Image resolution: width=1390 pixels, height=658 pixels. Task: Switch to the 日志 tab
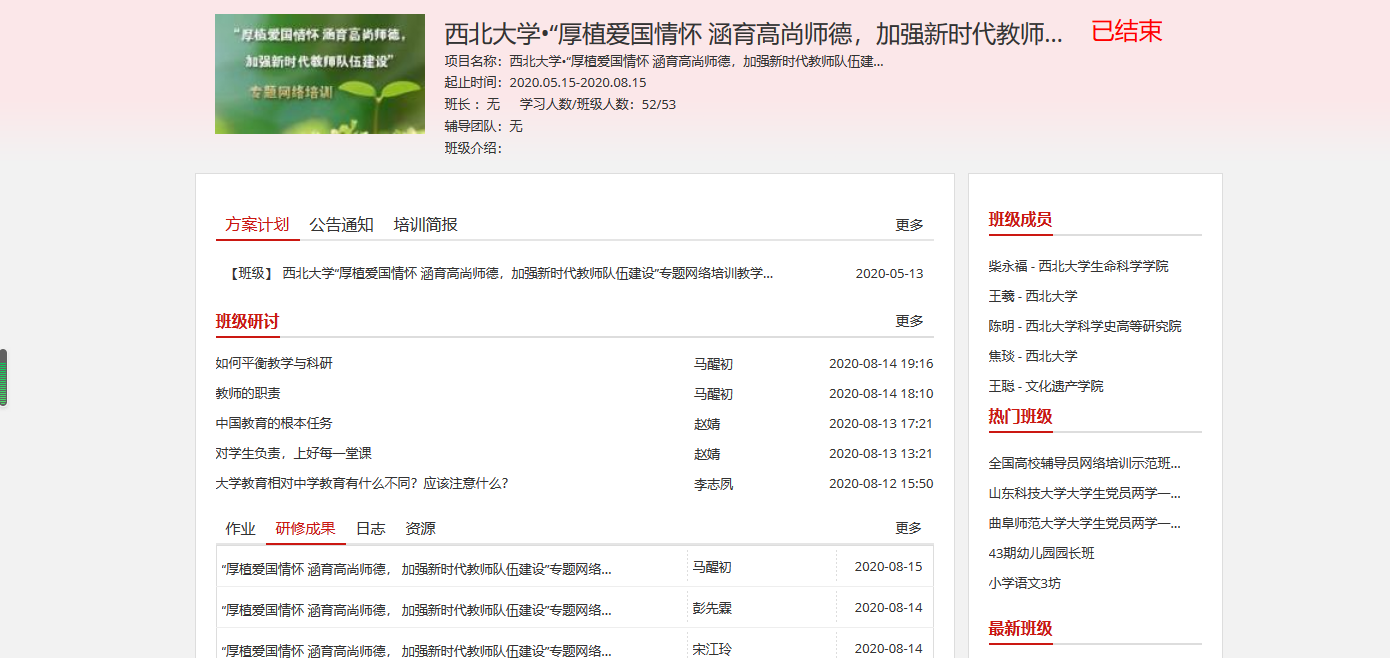point(371,529)
